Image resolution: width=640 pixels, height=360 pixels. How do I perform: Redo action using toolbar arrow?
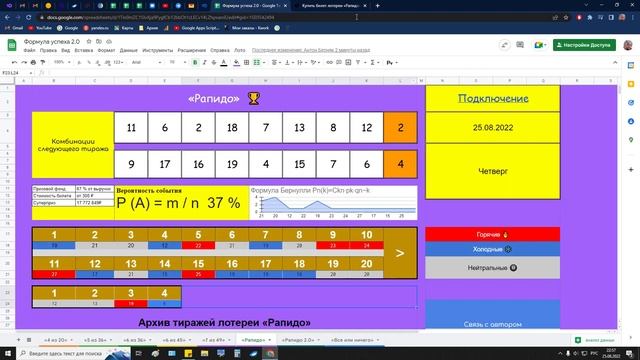(x=24, y=62)
